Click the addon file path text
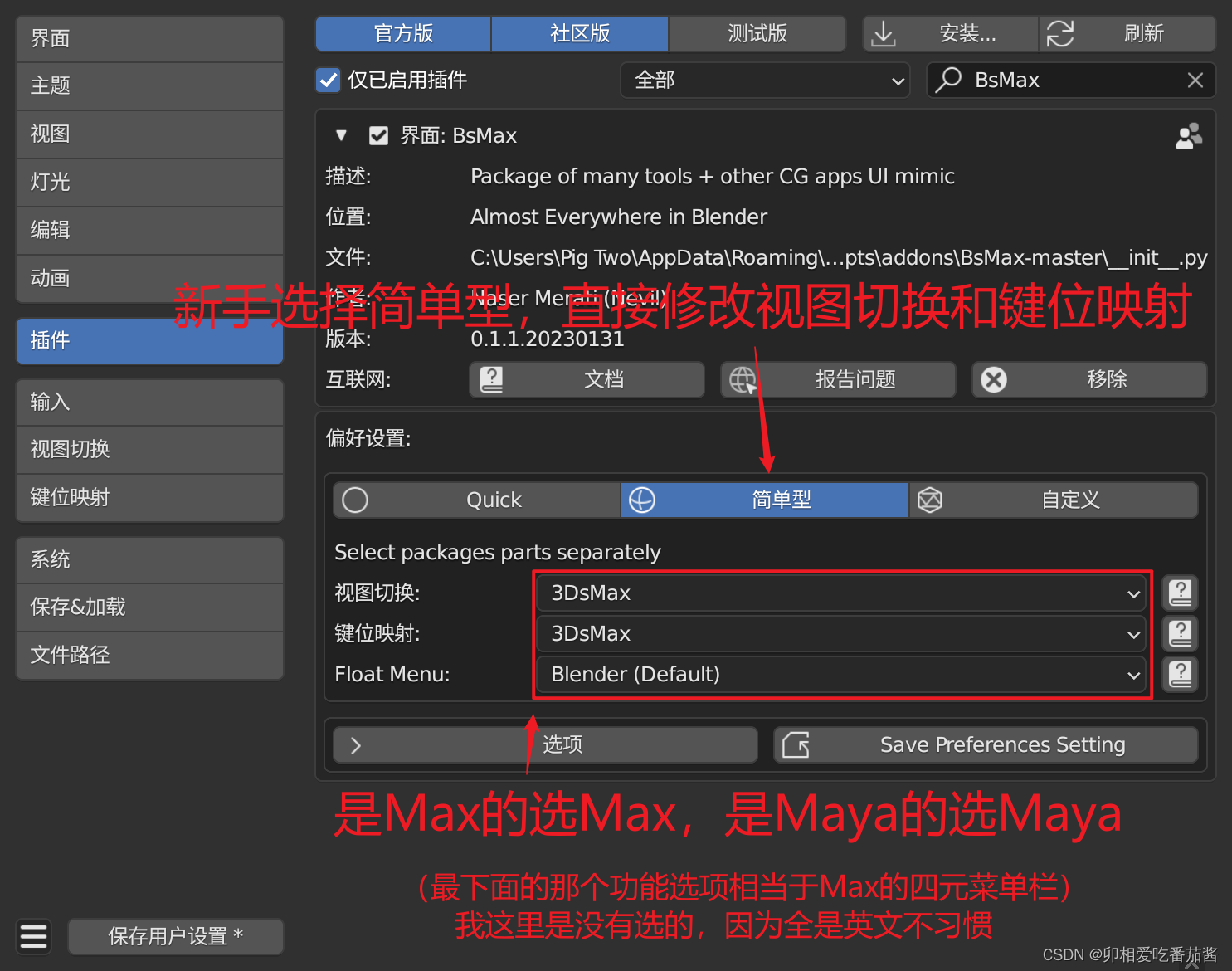Screen dimensions: 1232x971 [839, 258]
